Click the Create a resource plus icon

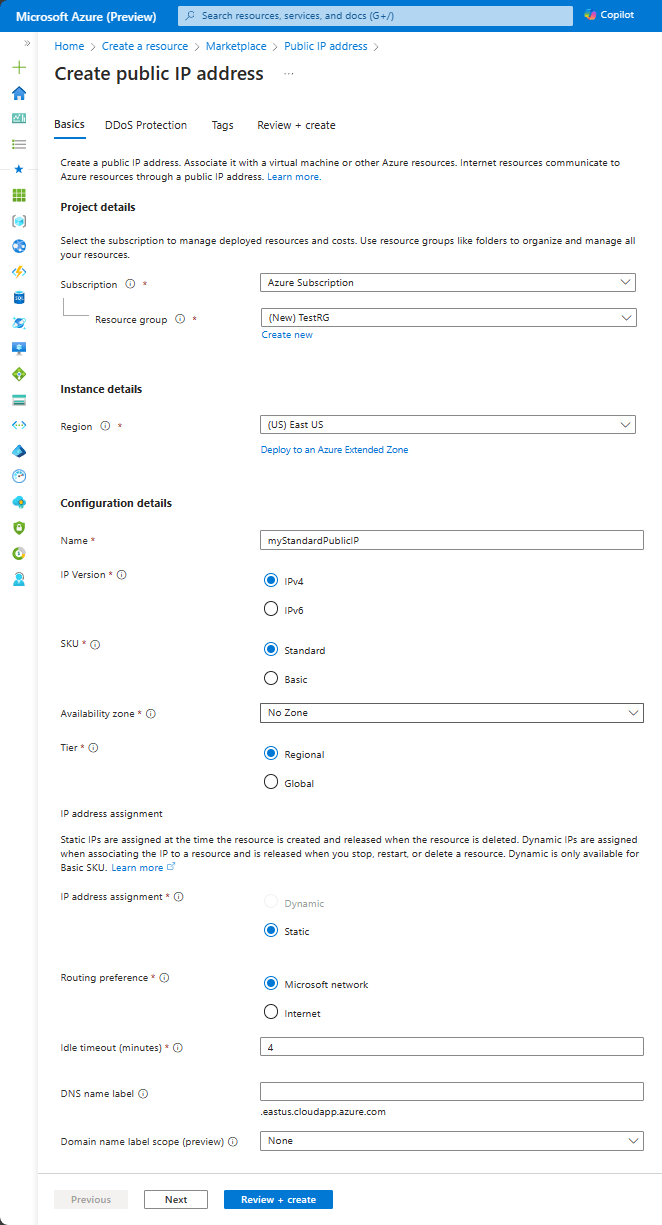(19, 68)
